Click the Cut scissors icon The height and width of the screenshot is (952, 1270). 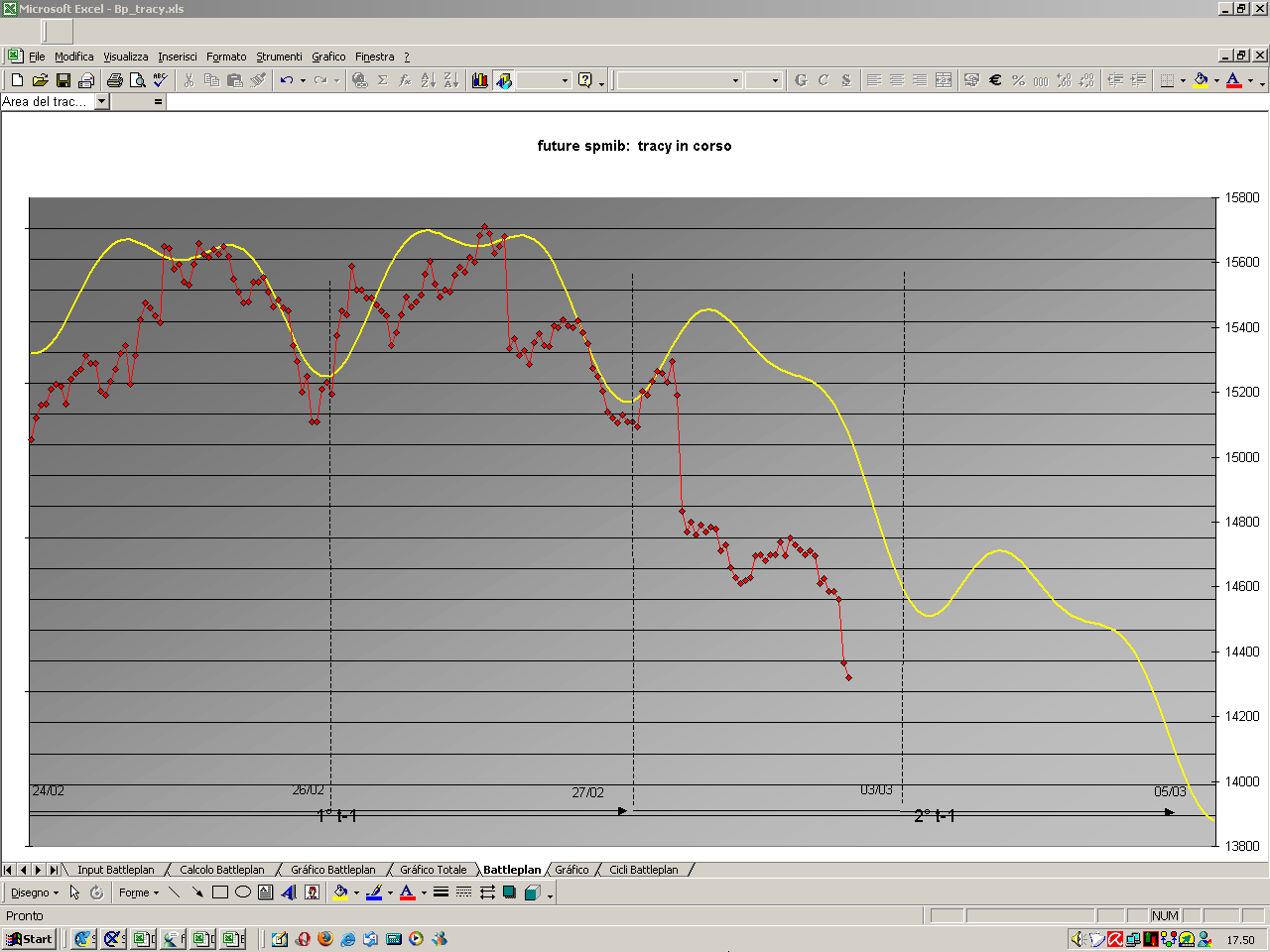tap(189, 80)
